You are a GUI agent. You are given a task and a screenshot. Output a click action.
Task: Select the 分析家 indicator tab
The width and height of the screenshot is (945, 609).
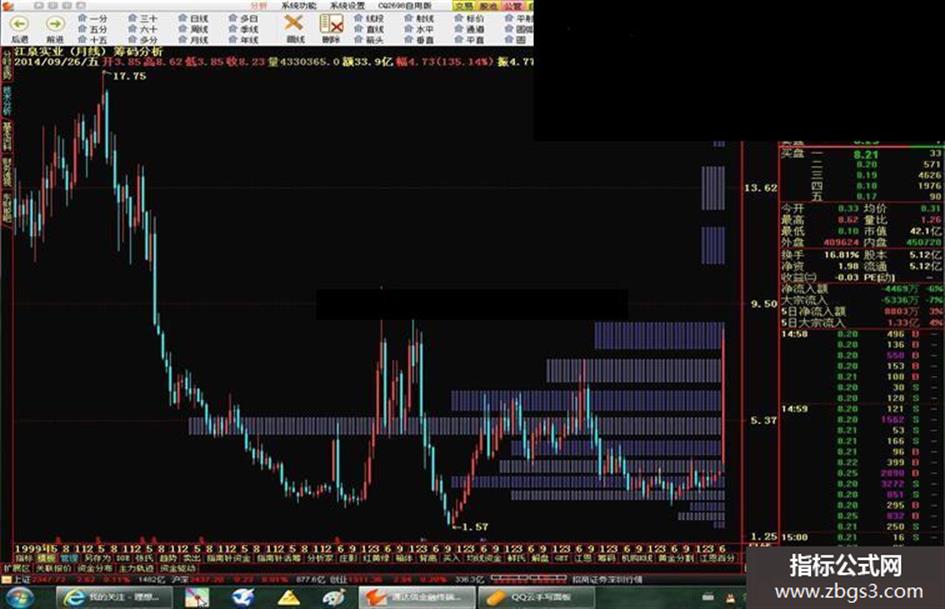(319, 558)
